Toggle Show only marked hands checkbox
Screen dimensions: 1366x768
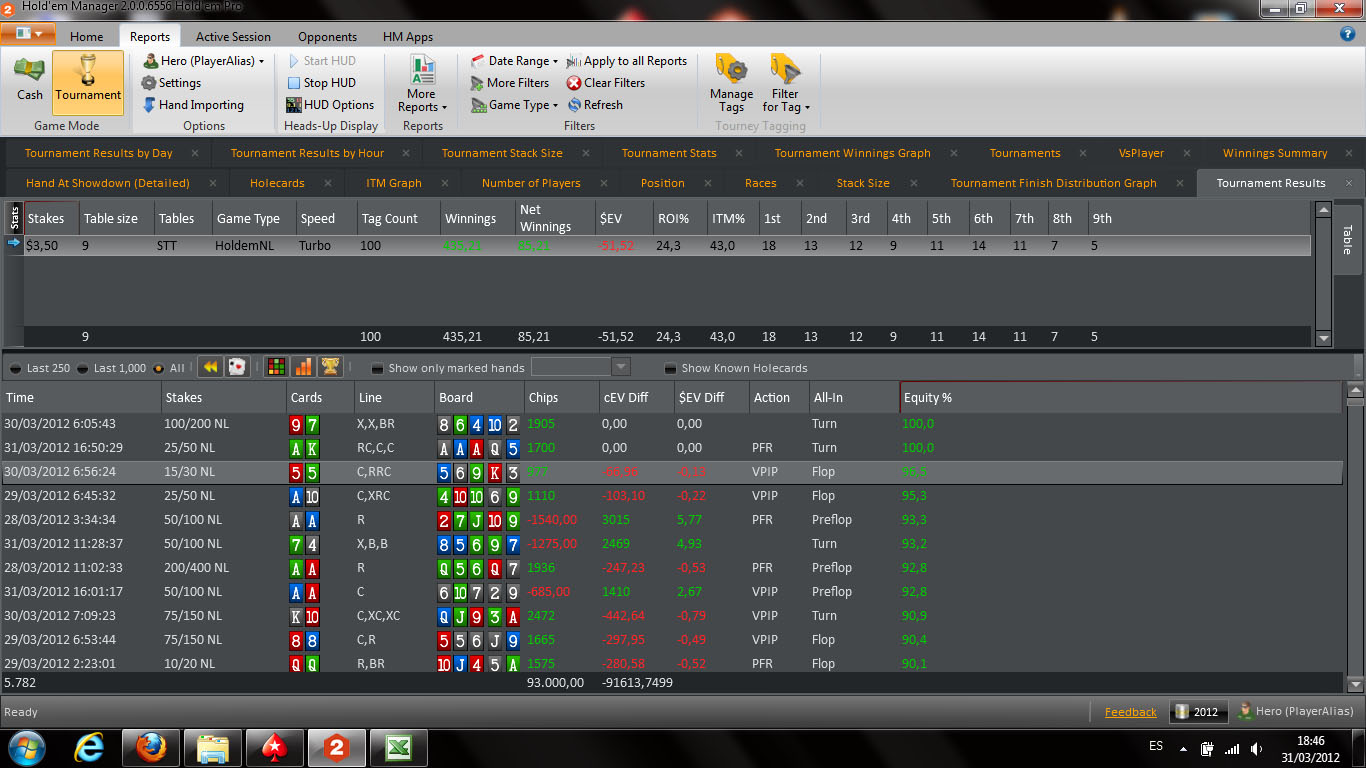[x=377, y=368]
